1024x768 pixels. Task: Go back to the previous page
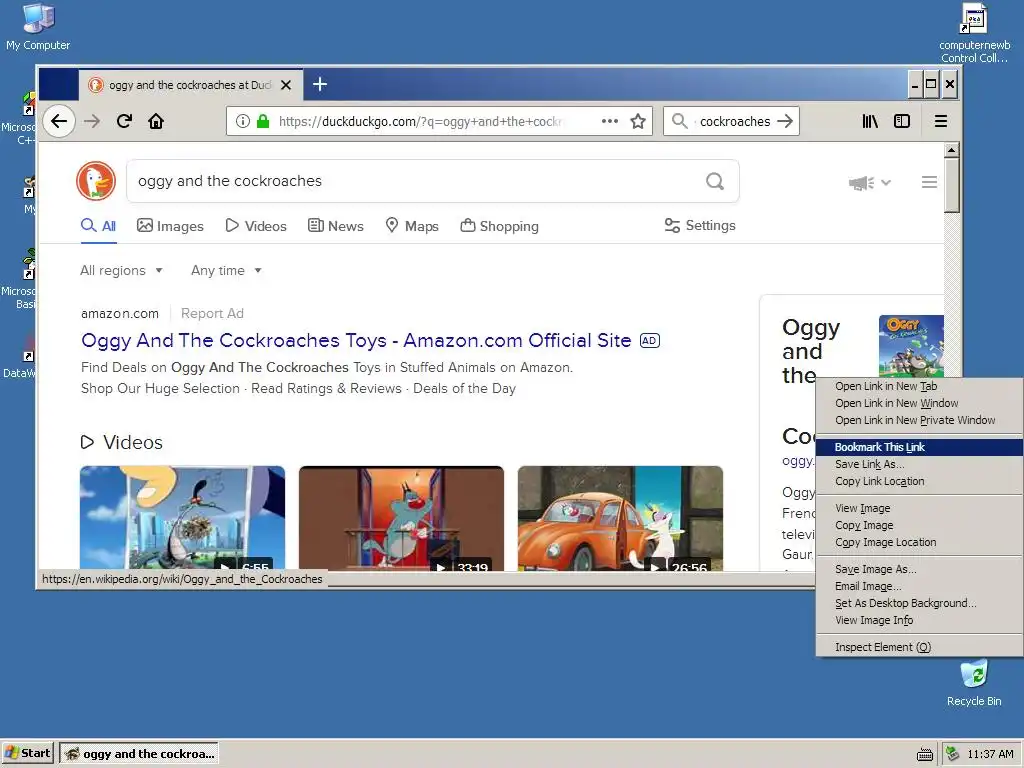click(59, 121)
